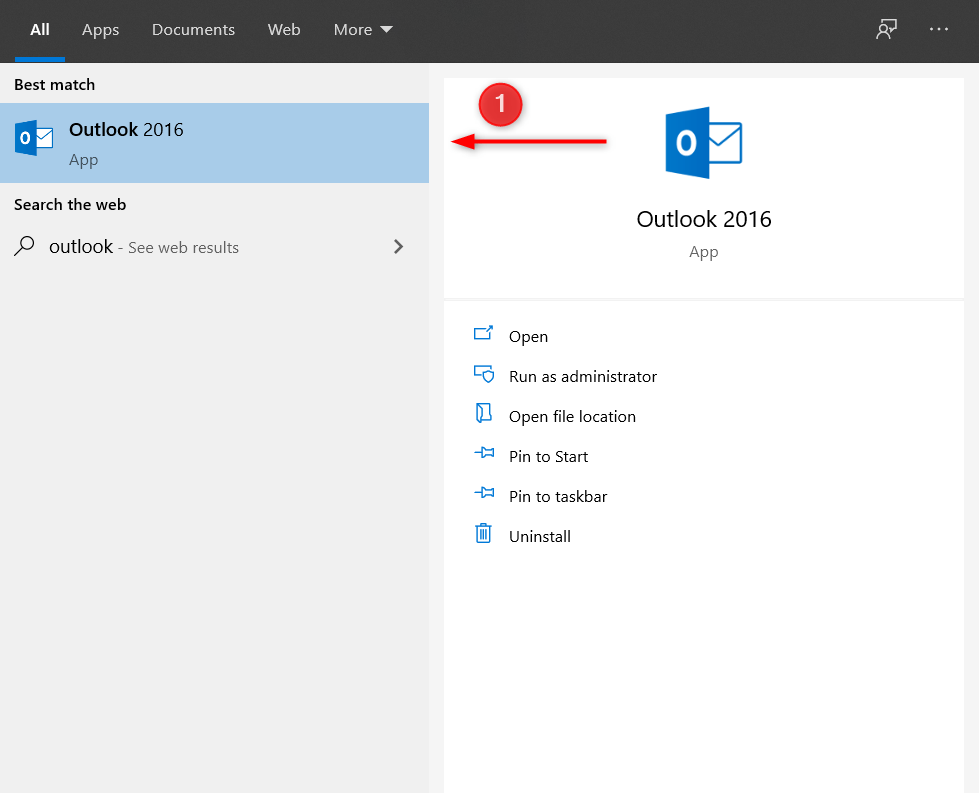Choose Open action for Outlook 2016
The height and width of the screenshot is (793, 979).
click(x=528, y=337)
